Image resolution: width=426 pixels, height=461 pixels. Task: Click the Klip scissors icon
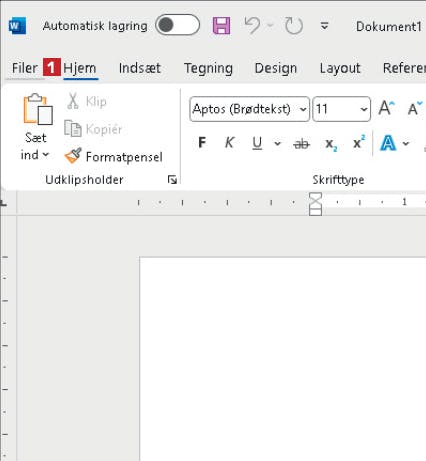[x=73, y=101]
